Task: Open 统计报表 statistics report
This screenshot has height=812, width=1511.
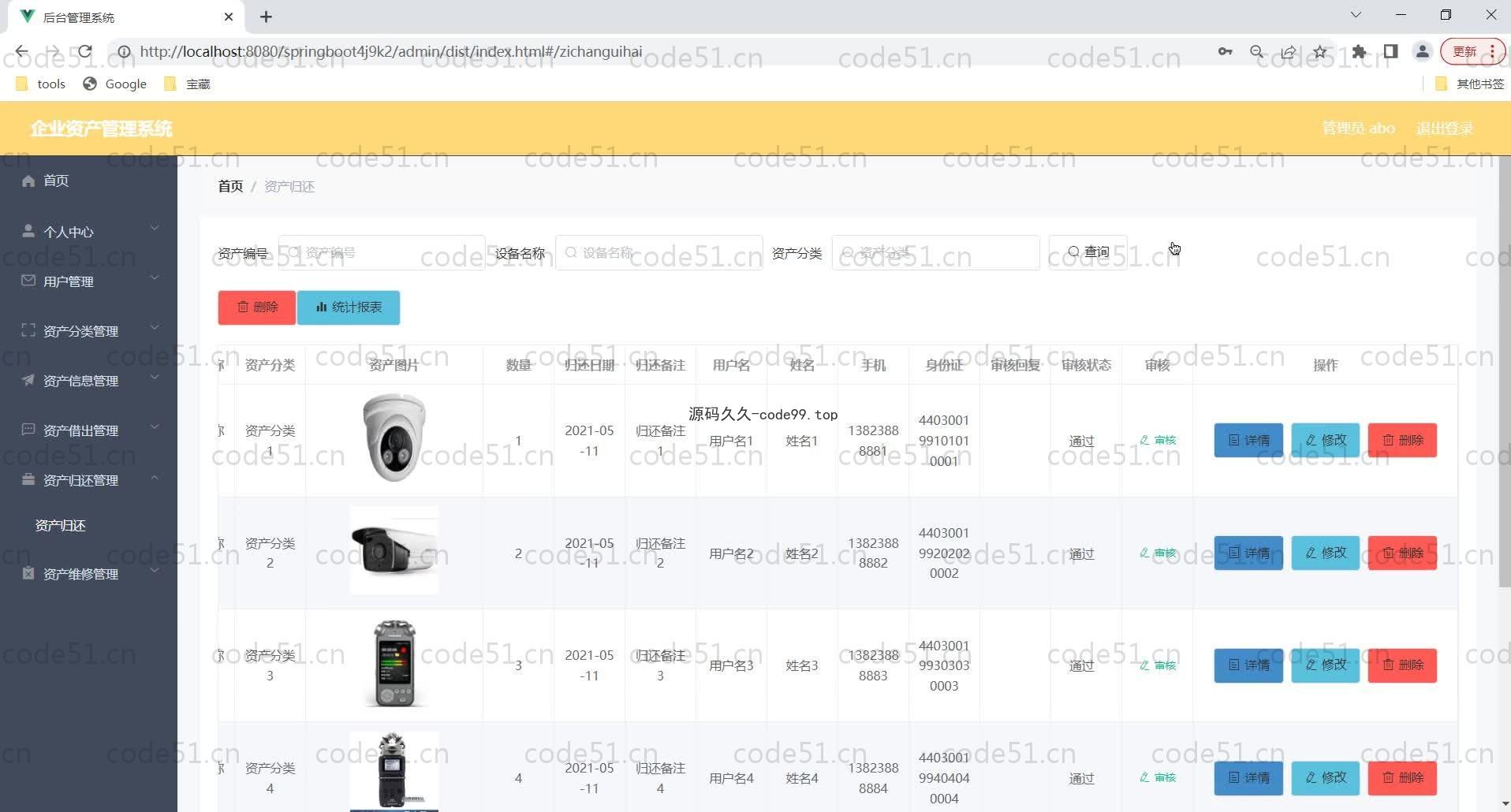Action: click(349, 307)
